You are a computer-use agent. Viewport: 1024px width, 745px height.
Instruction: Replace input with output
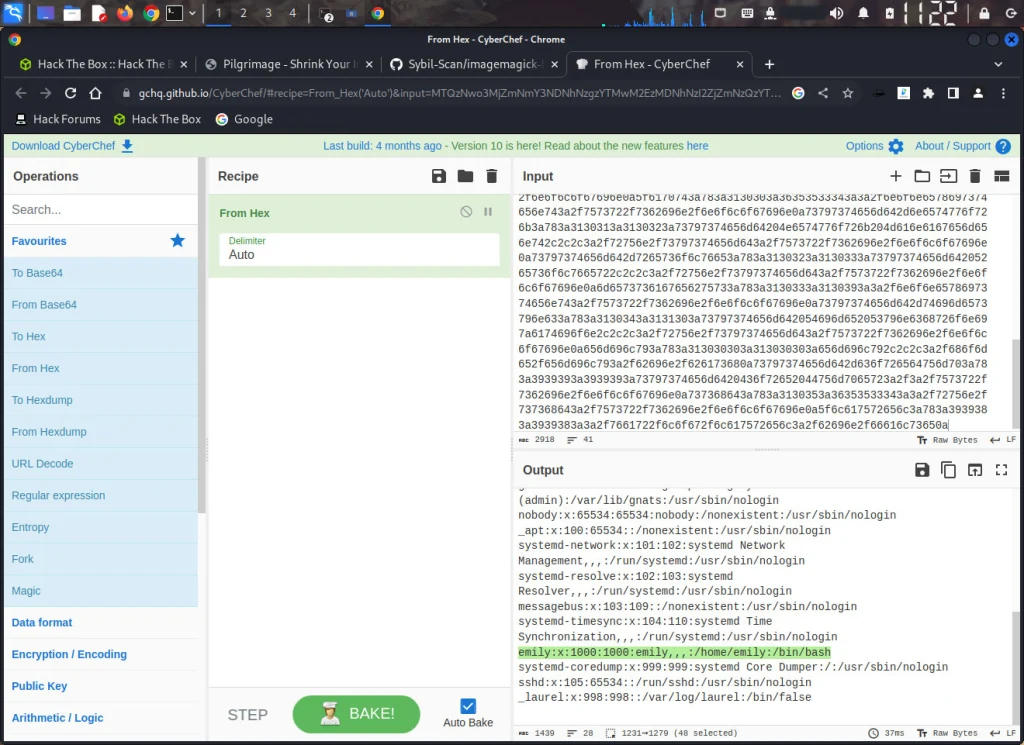[x=975, y=470]
